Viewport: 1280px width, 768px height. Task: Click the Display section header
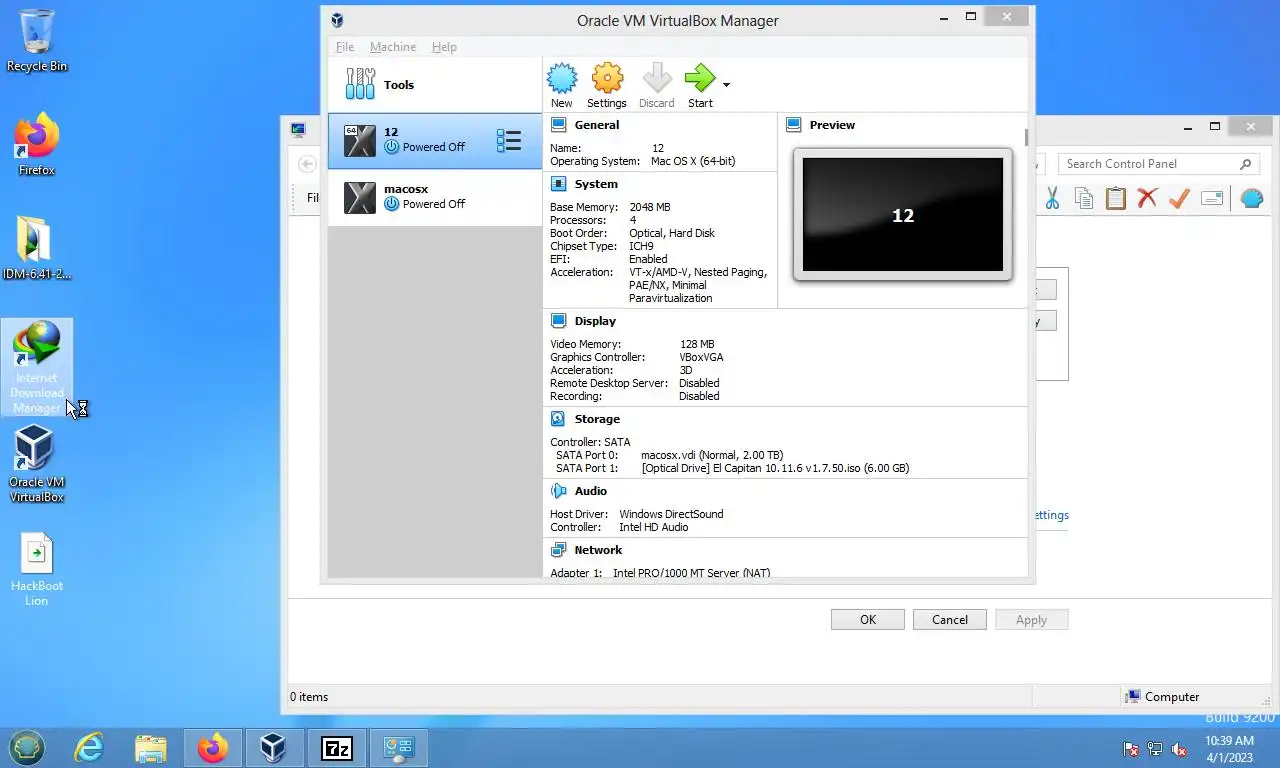(595, 321)
